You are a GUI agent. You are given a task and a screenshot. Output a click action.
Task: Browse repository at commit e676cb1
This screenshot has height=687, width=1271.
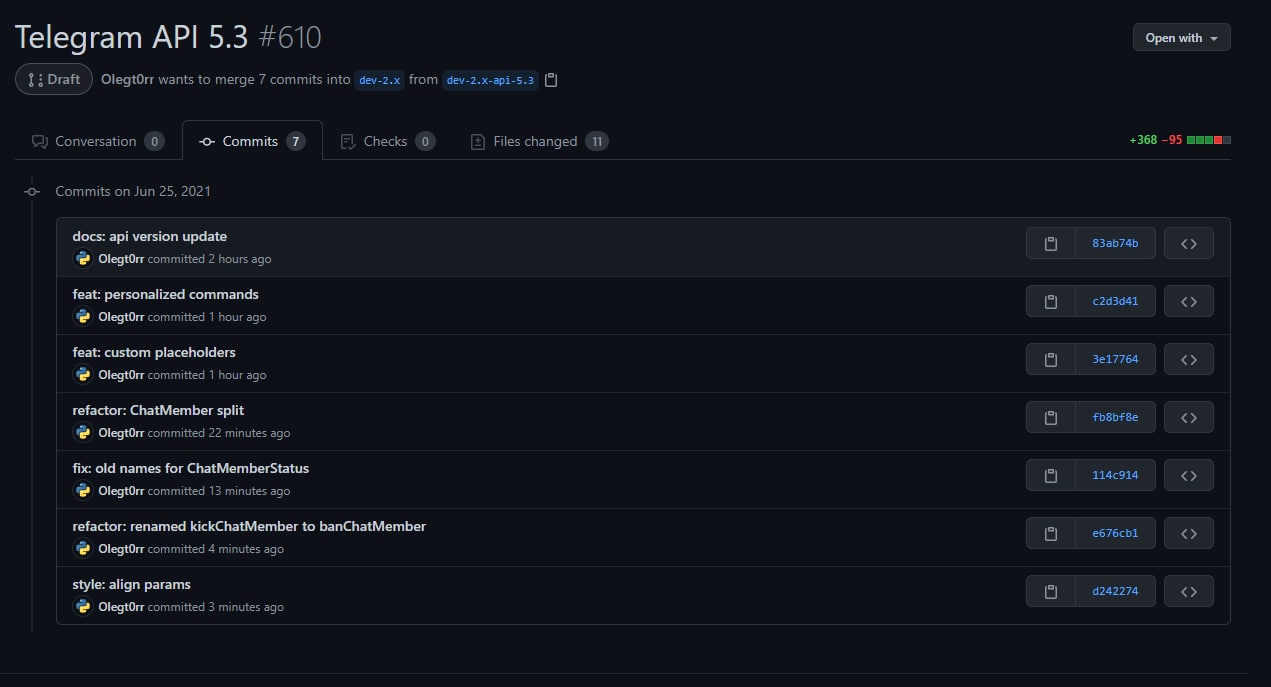point(1189,533)
